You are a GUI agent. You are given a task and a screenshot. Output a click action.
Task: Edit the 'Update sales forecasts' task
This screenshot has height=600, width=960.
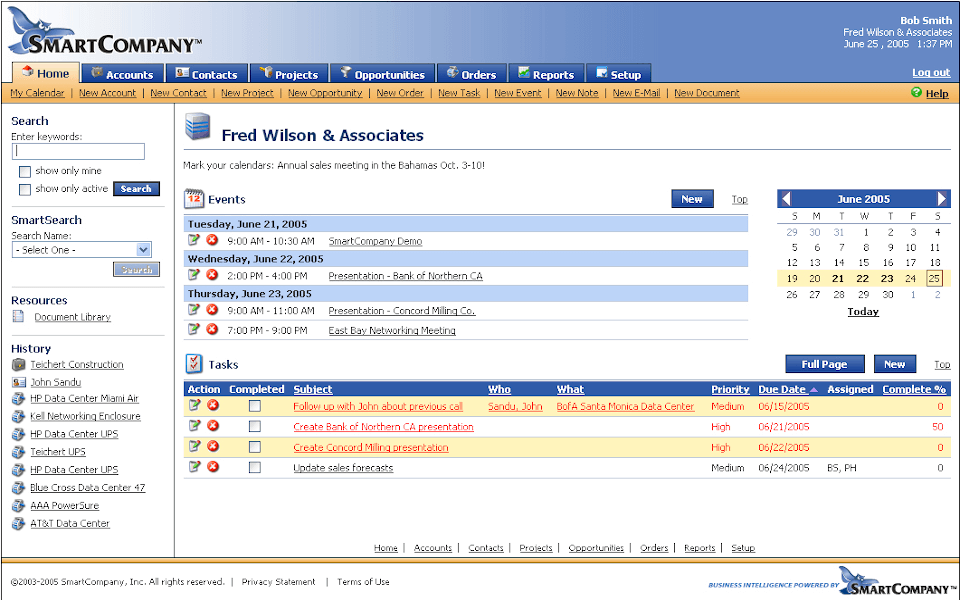click(x=194, y=467)
